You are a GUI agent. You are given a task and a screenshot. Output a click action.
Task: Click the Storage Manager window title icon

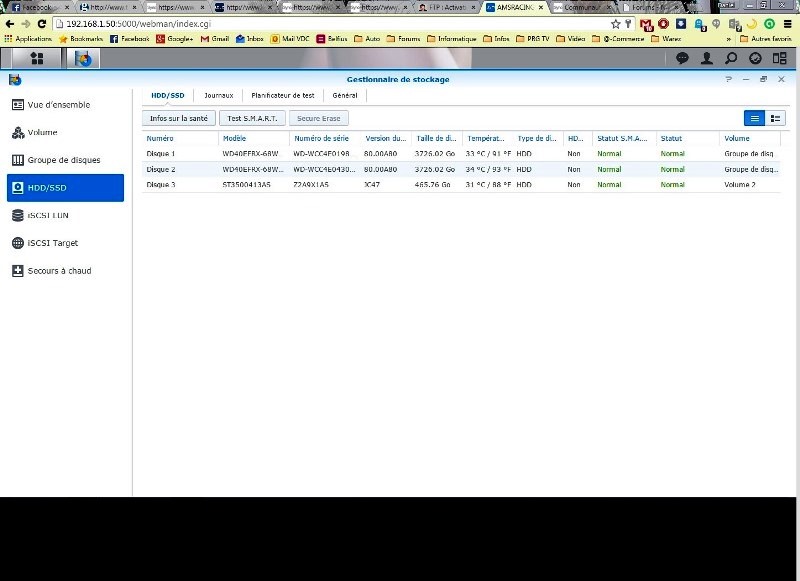click(15, 80)
